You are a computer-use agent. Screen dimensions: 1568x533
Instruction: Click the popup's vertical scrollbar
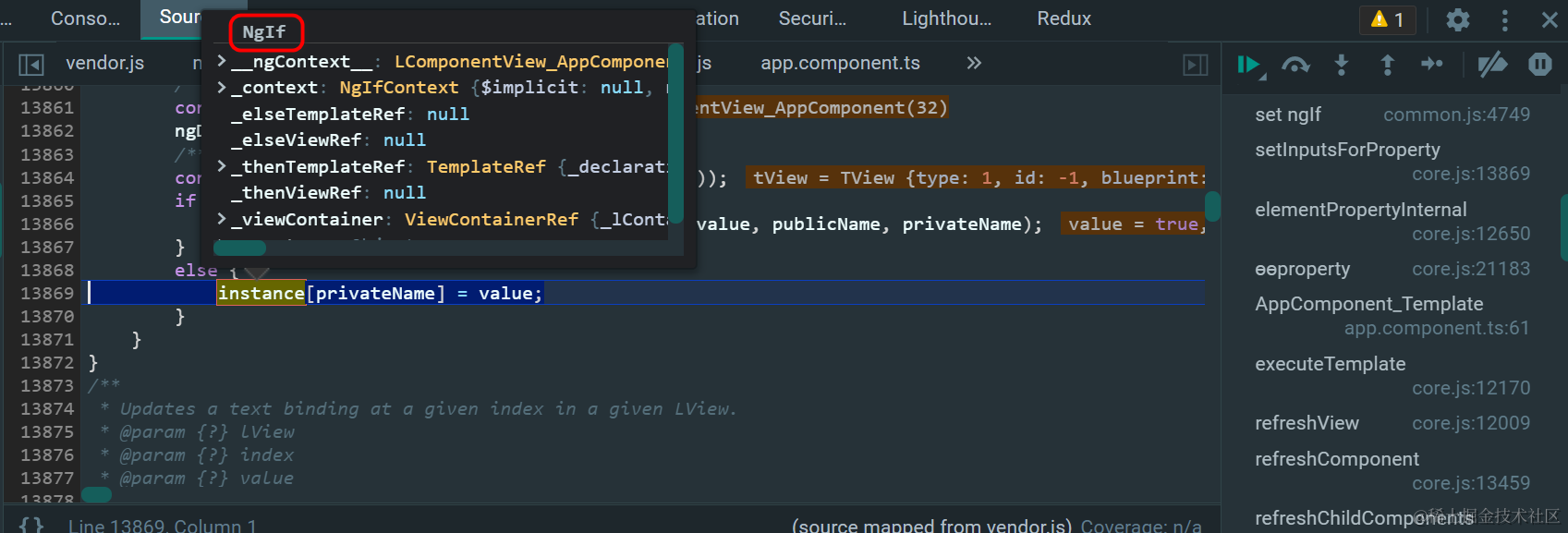pyautogui.click(x=675, y=132)
